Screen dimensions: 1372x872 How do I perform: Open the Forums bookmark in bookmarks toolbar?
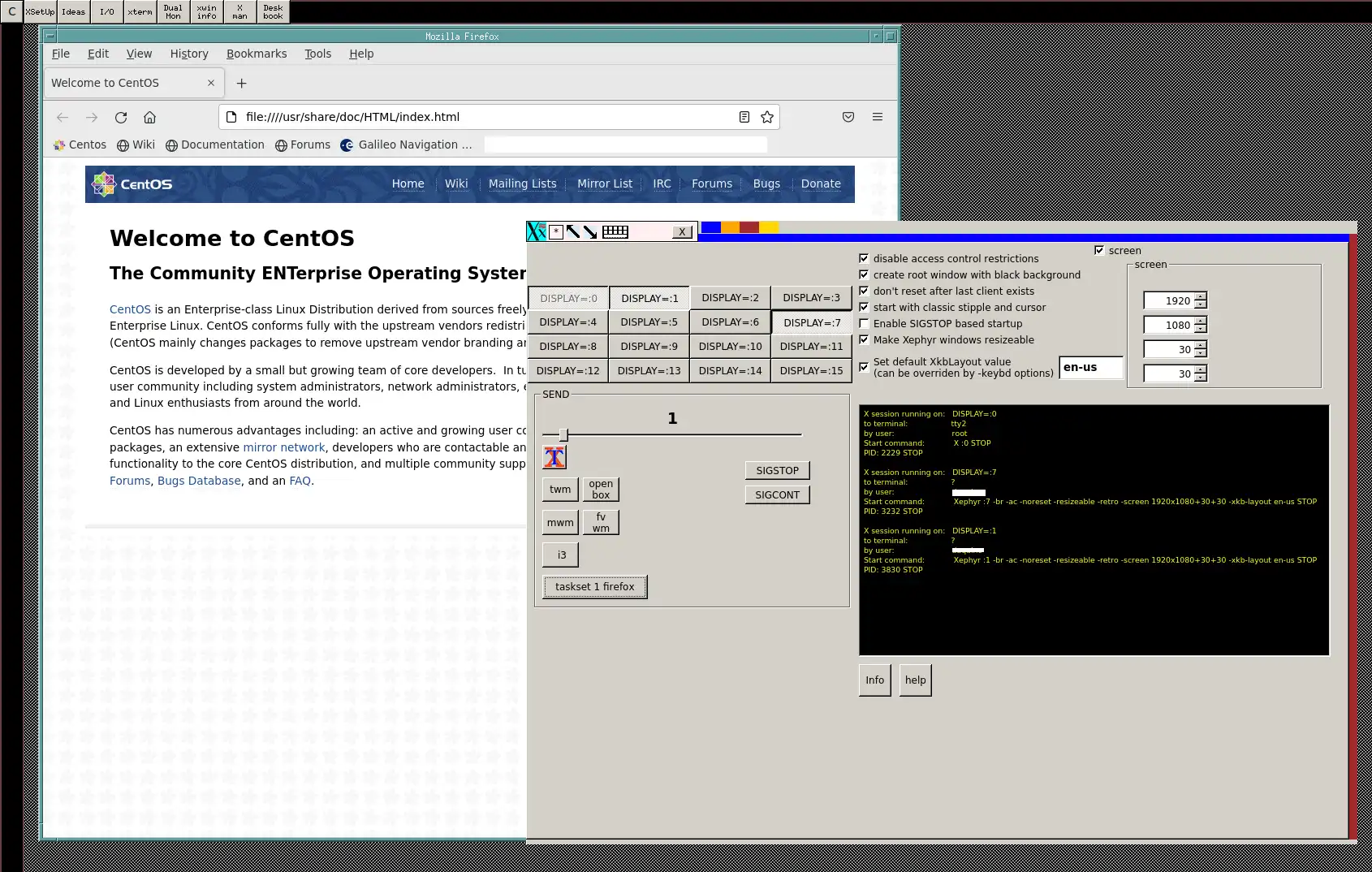[x=303, y=145]
